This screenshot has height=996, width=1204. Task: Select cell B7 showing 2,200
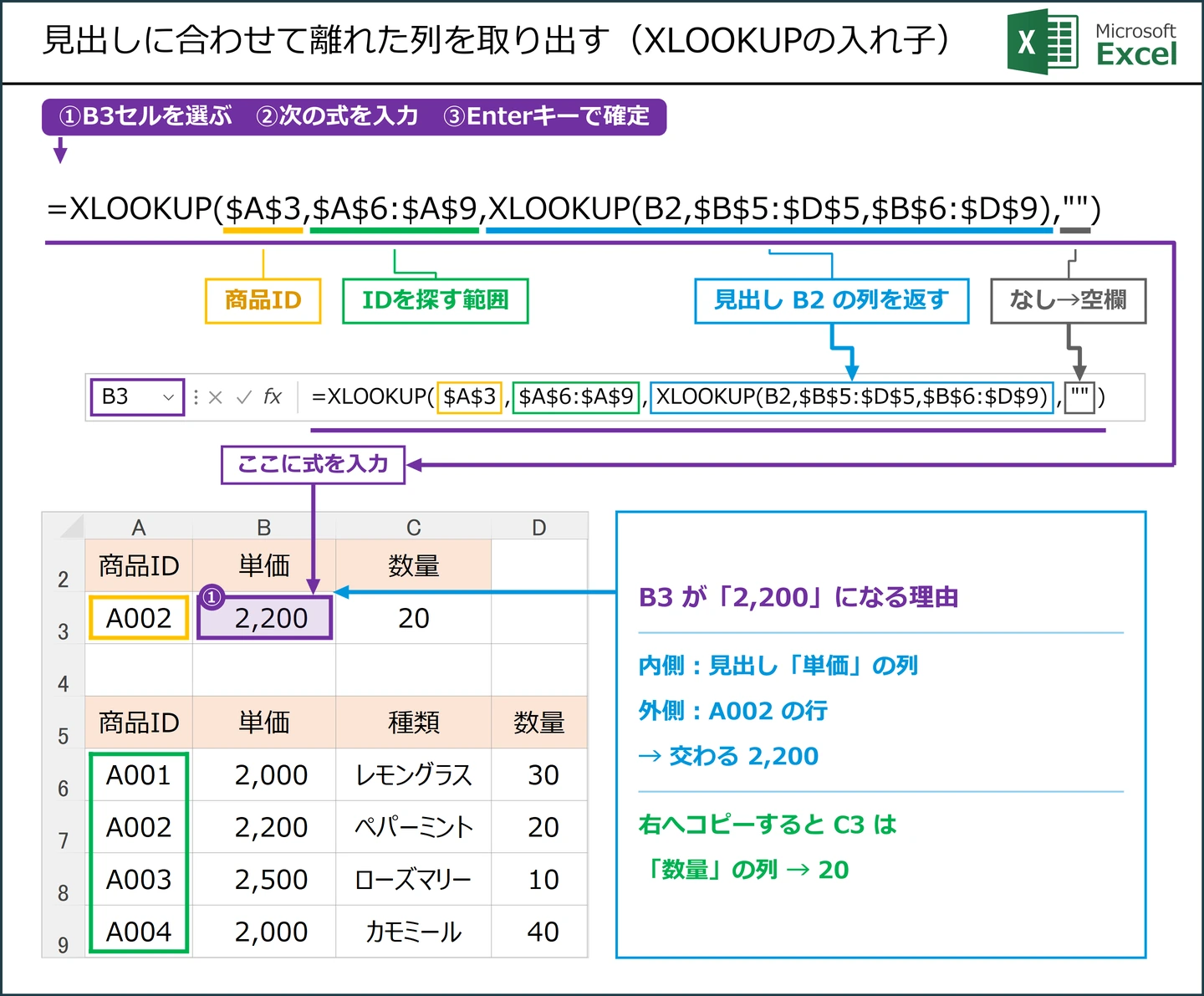[x=264, y=827]
